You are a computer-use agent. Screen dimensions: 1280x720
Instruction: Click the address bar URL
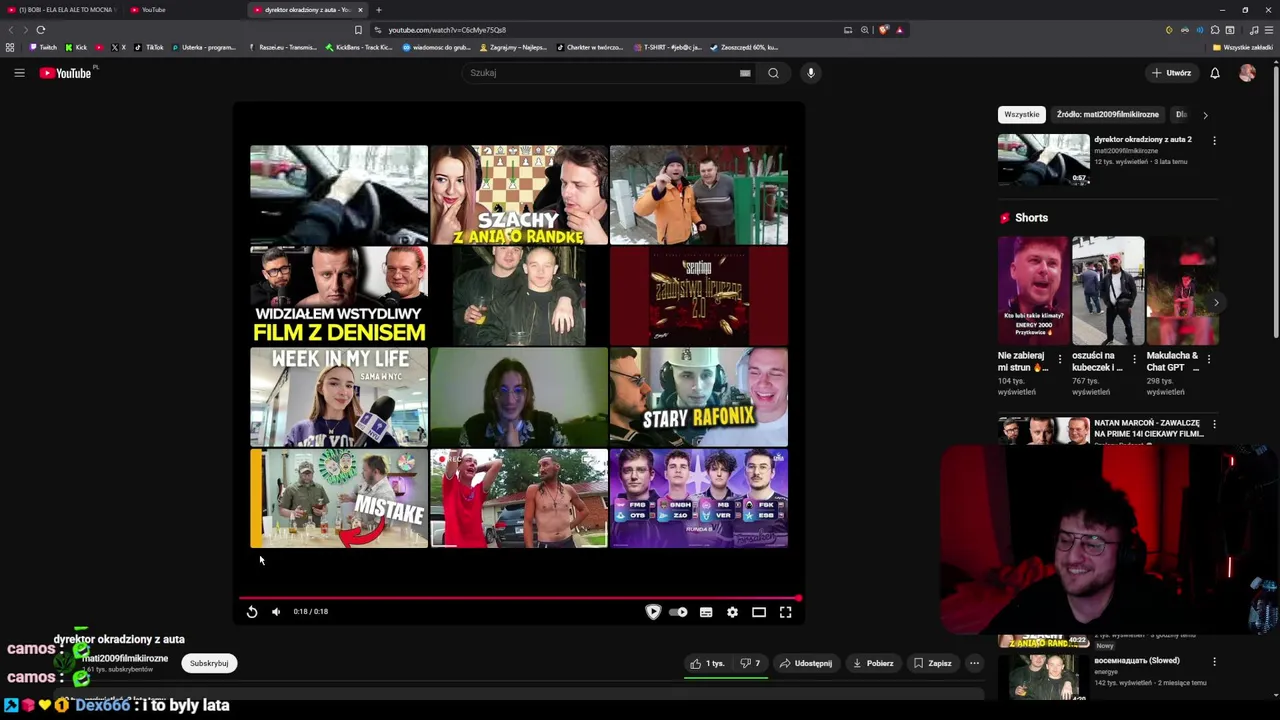click(447, 30)
